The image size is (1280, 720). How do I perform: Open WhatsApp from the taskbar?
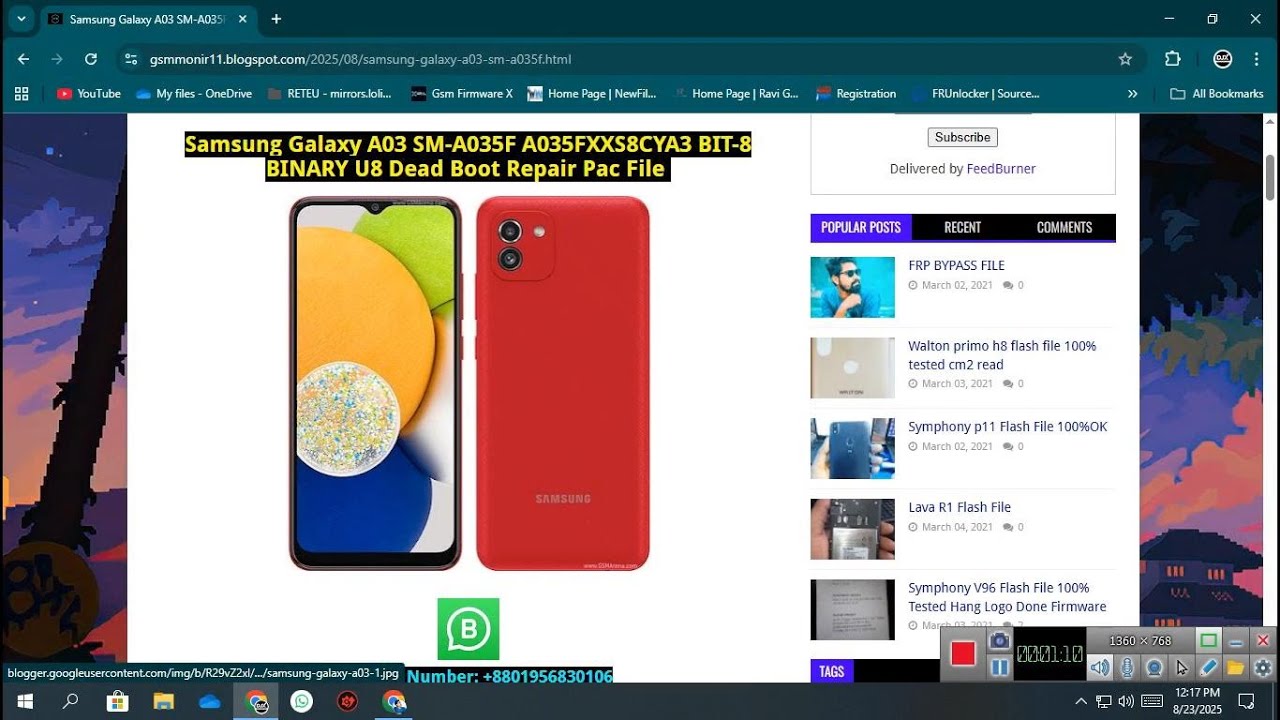click(x=302, y=701)
